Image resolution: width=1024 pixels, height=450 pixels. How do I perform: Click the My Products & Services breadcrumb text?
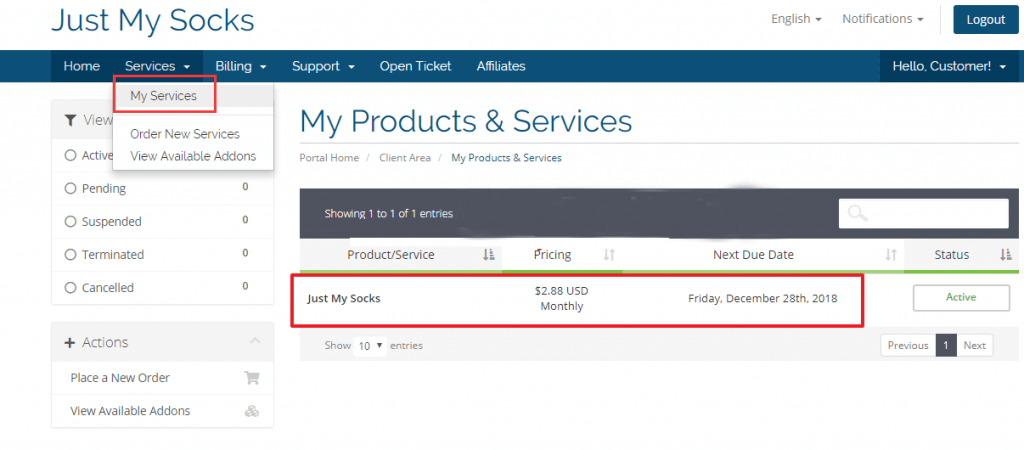click(506, 157)
